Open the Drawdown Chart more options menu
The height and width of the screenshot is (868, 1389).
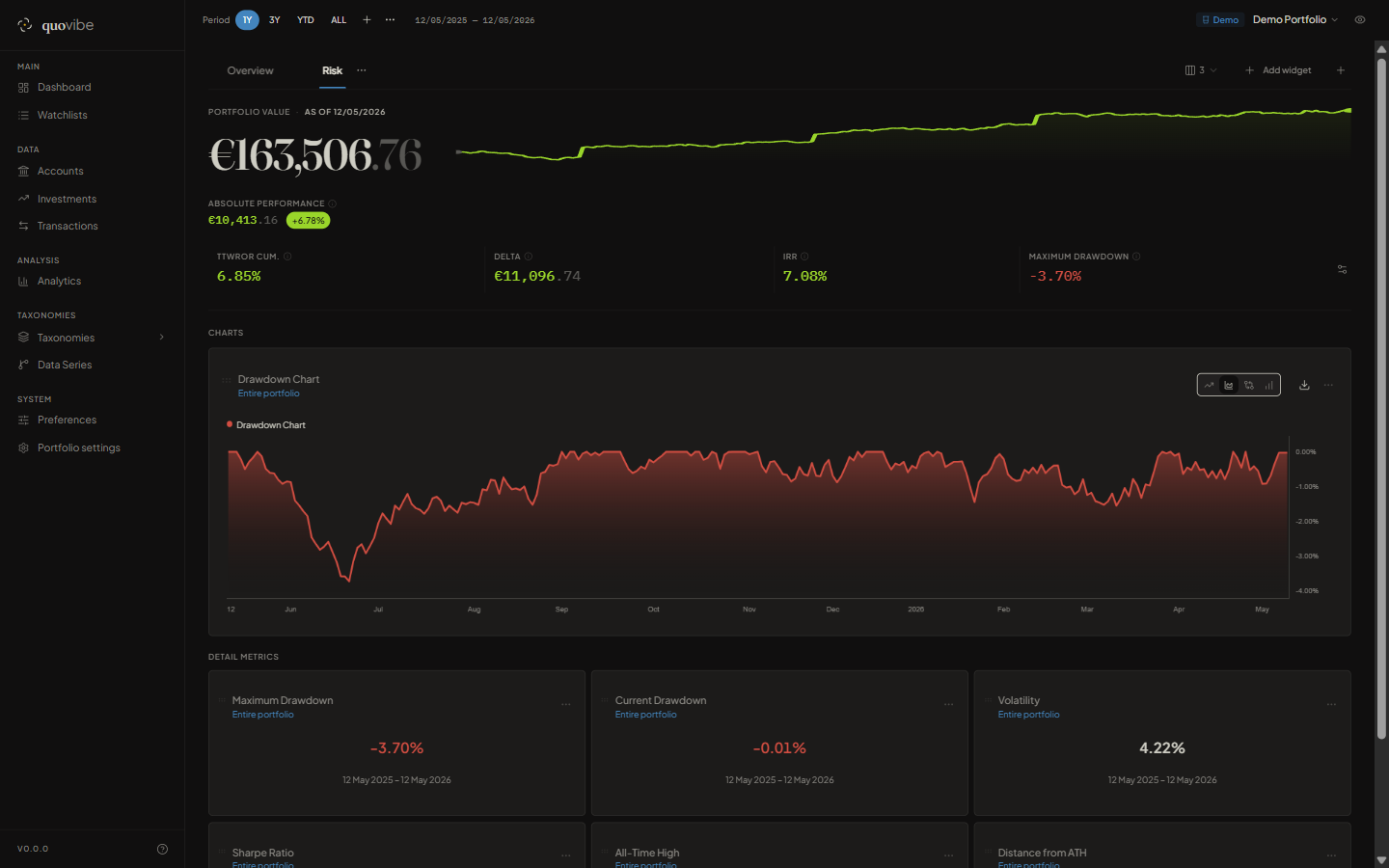click(x=1328, y=385)
